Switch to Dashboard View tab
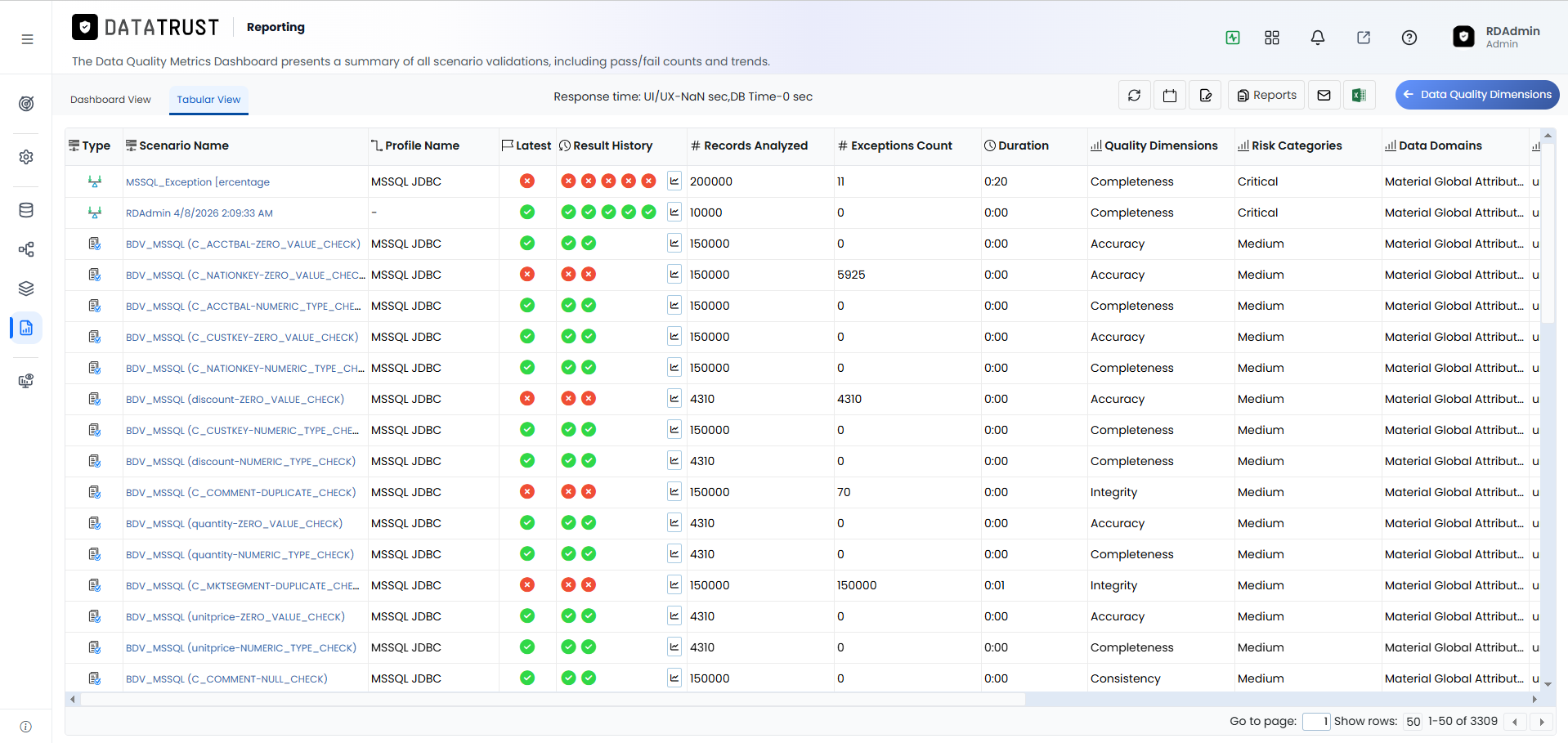This screenshot has width=1568, height=743. [110, 100]
